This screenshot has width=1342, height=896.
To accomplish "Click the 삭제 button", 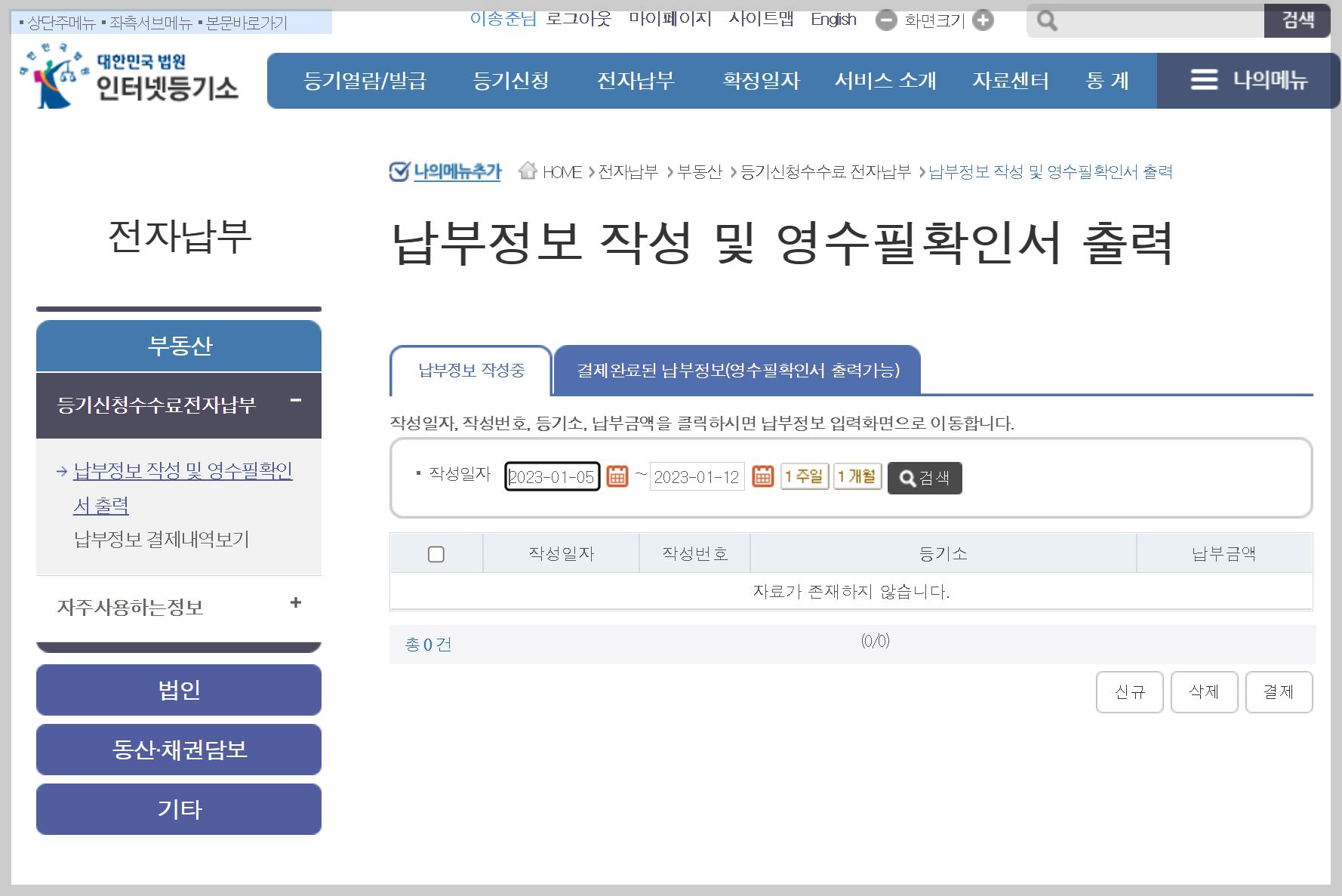I will coord(1205,692).
